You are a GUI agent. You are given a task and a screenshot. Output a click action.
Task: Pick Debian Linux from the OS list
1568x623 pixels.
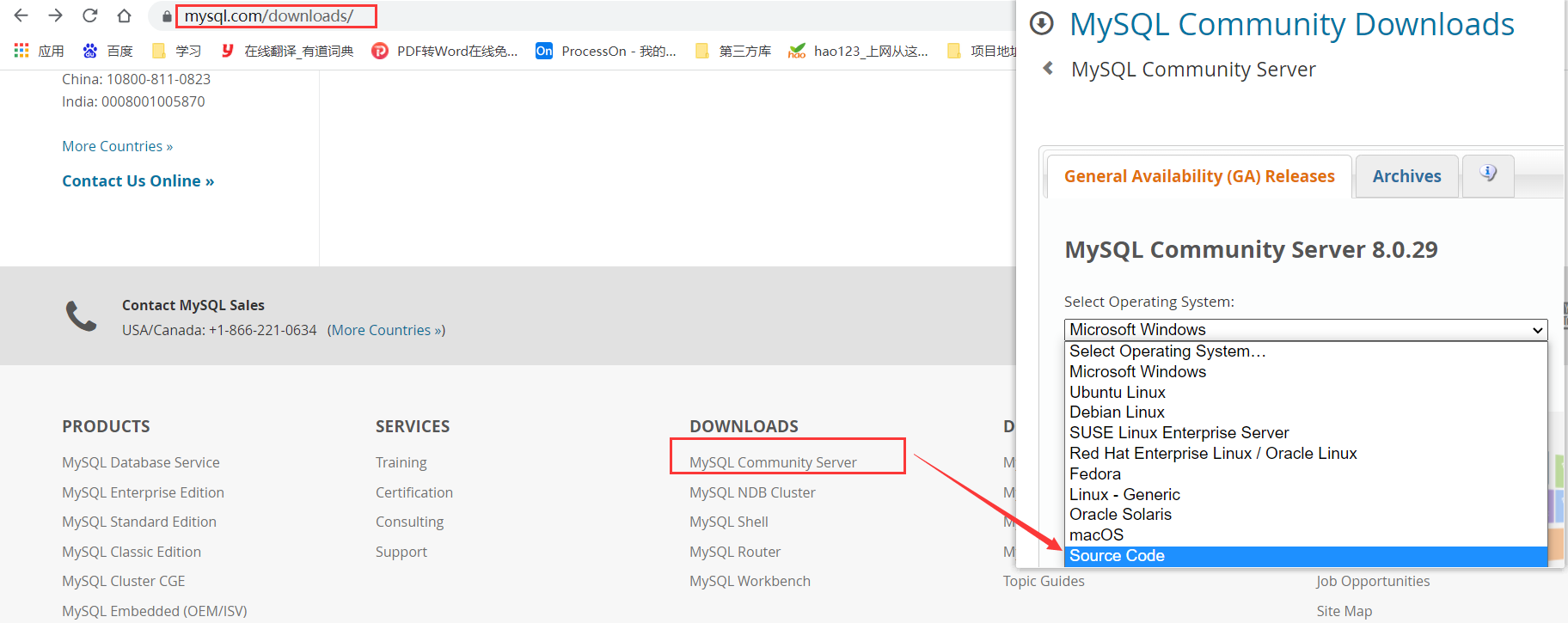click(1306, 412)
